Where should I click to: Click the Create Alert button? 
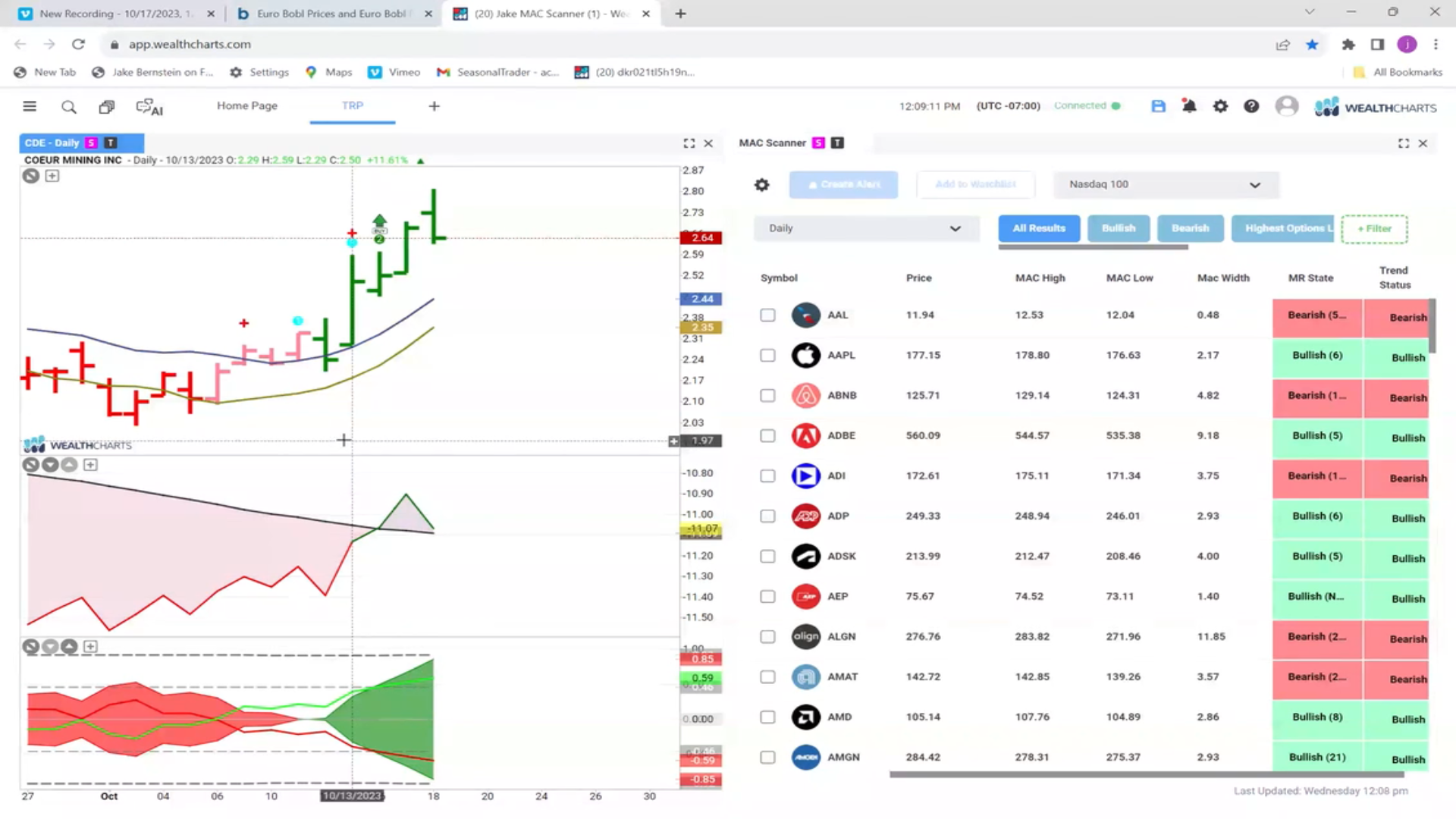pyautogui.click(x=843, y=185)
